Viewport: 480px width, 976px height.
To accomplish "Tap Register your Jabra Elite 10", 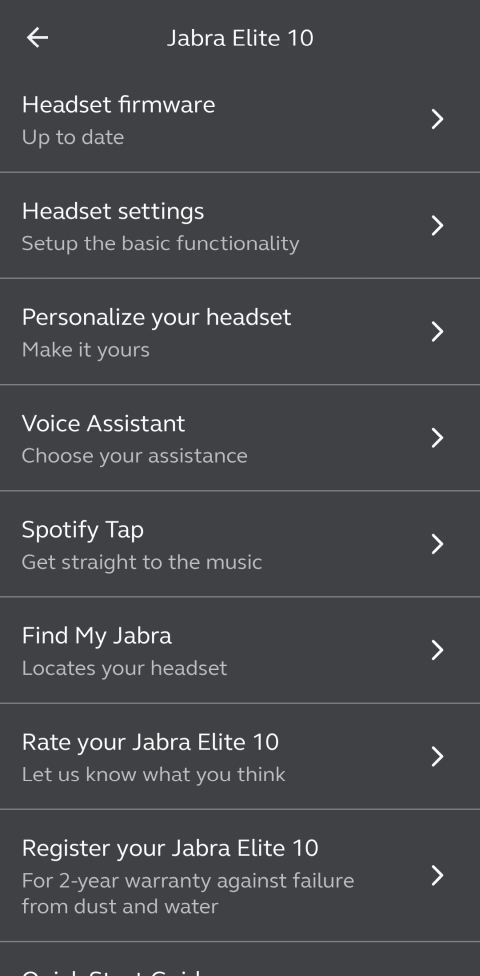I will click(x=240, y=875).
